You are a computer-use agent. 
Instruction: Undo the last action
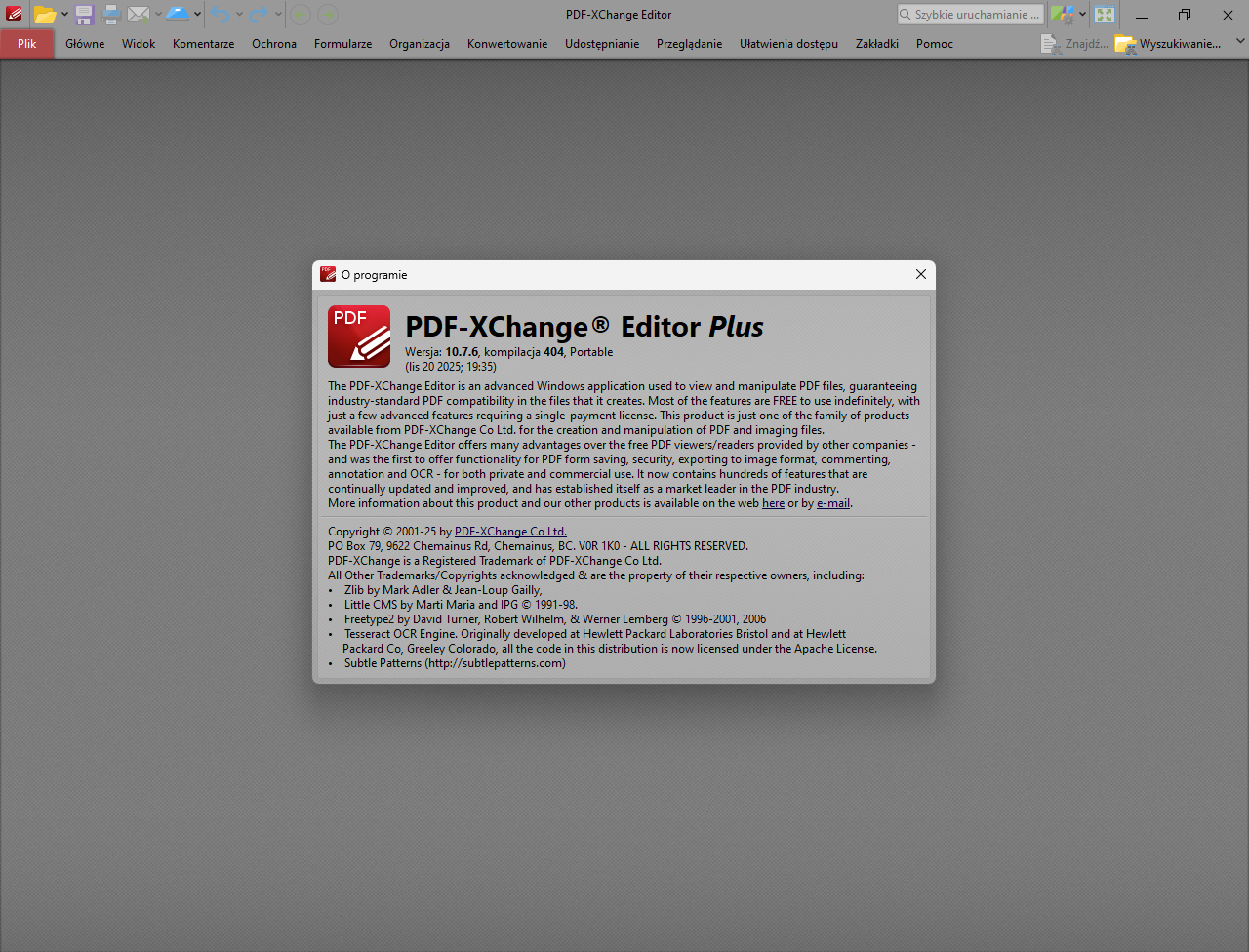tap(220, 15)
